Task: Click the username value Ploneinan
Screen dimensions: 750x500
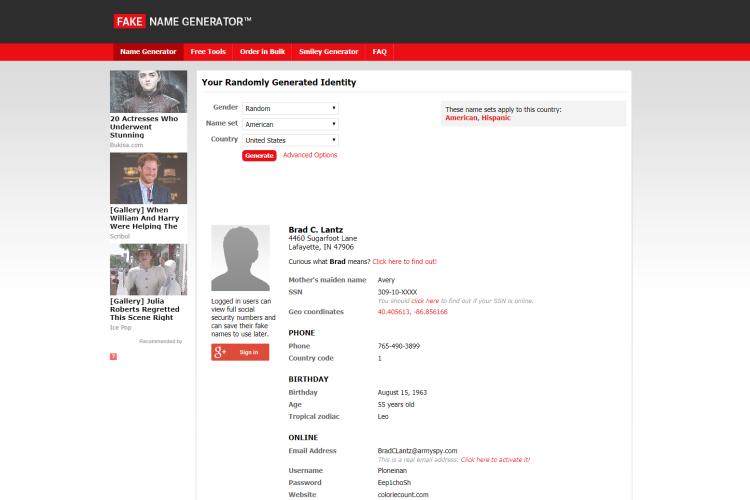Action: point(392,470)
